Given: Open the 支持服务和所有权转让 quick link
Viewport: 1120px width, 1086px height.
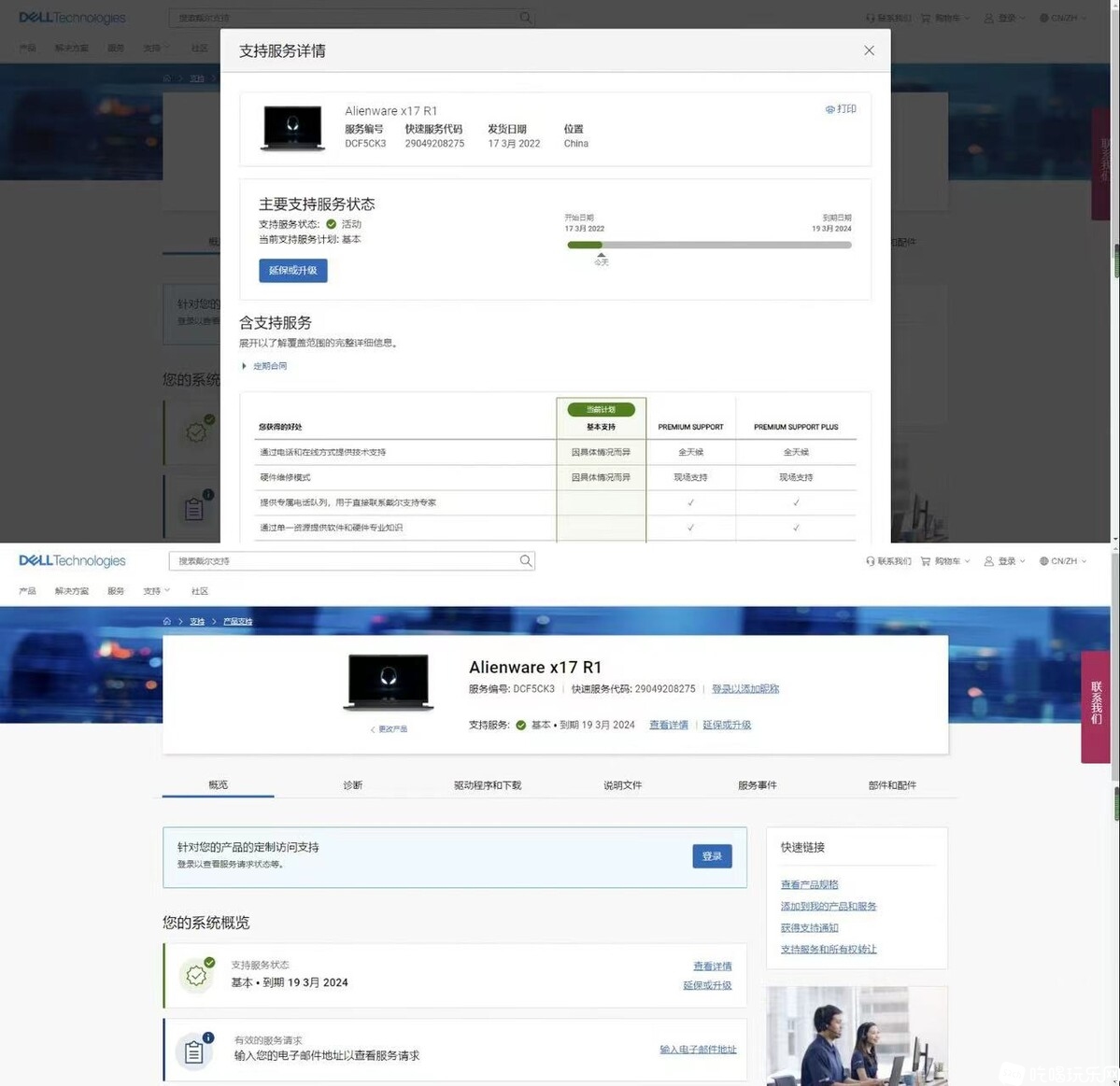Looking at the screenshot, I should (x=829, y=949).
